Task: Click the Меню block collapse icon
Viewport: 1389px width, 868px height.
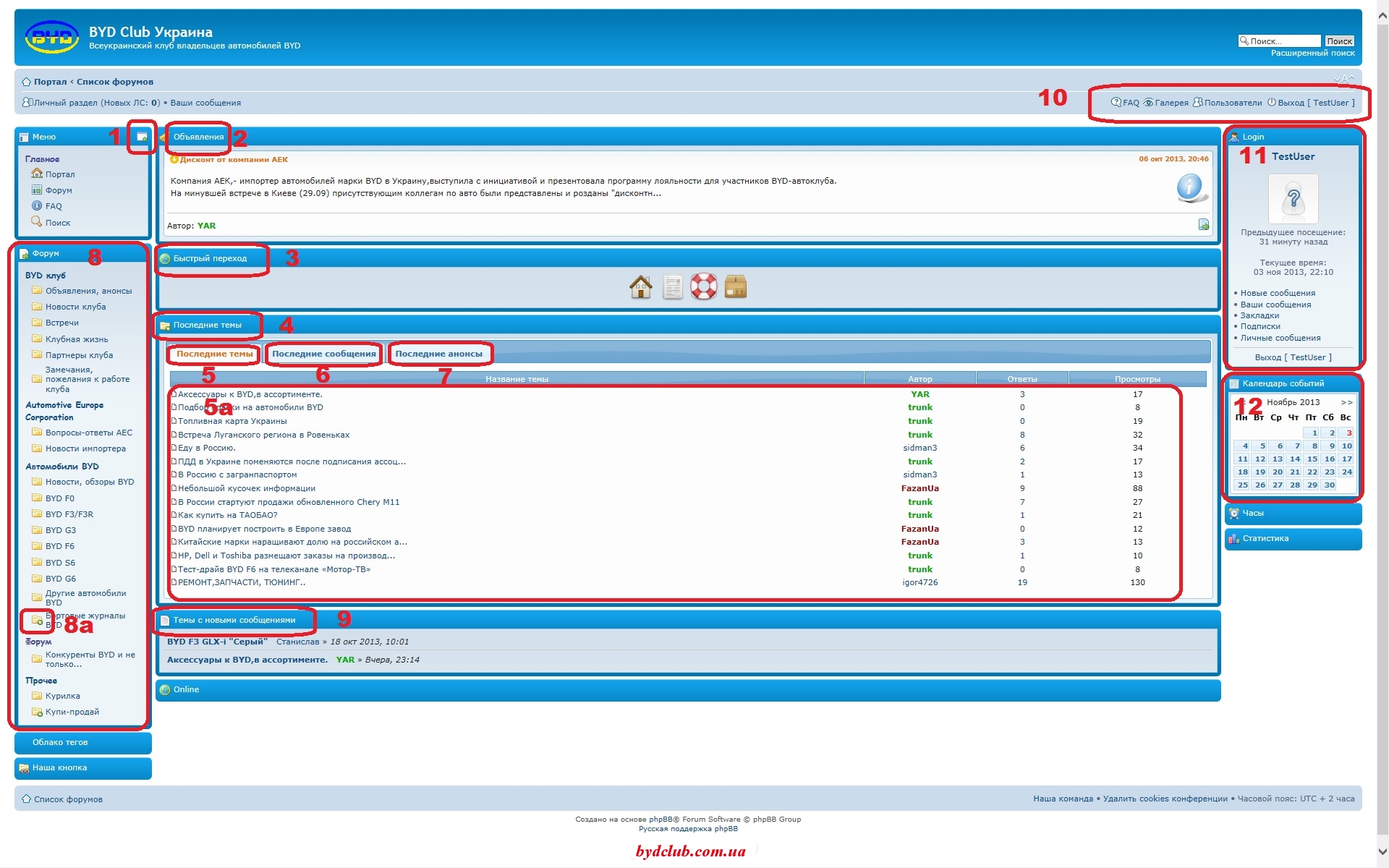Action: point(142,137)
